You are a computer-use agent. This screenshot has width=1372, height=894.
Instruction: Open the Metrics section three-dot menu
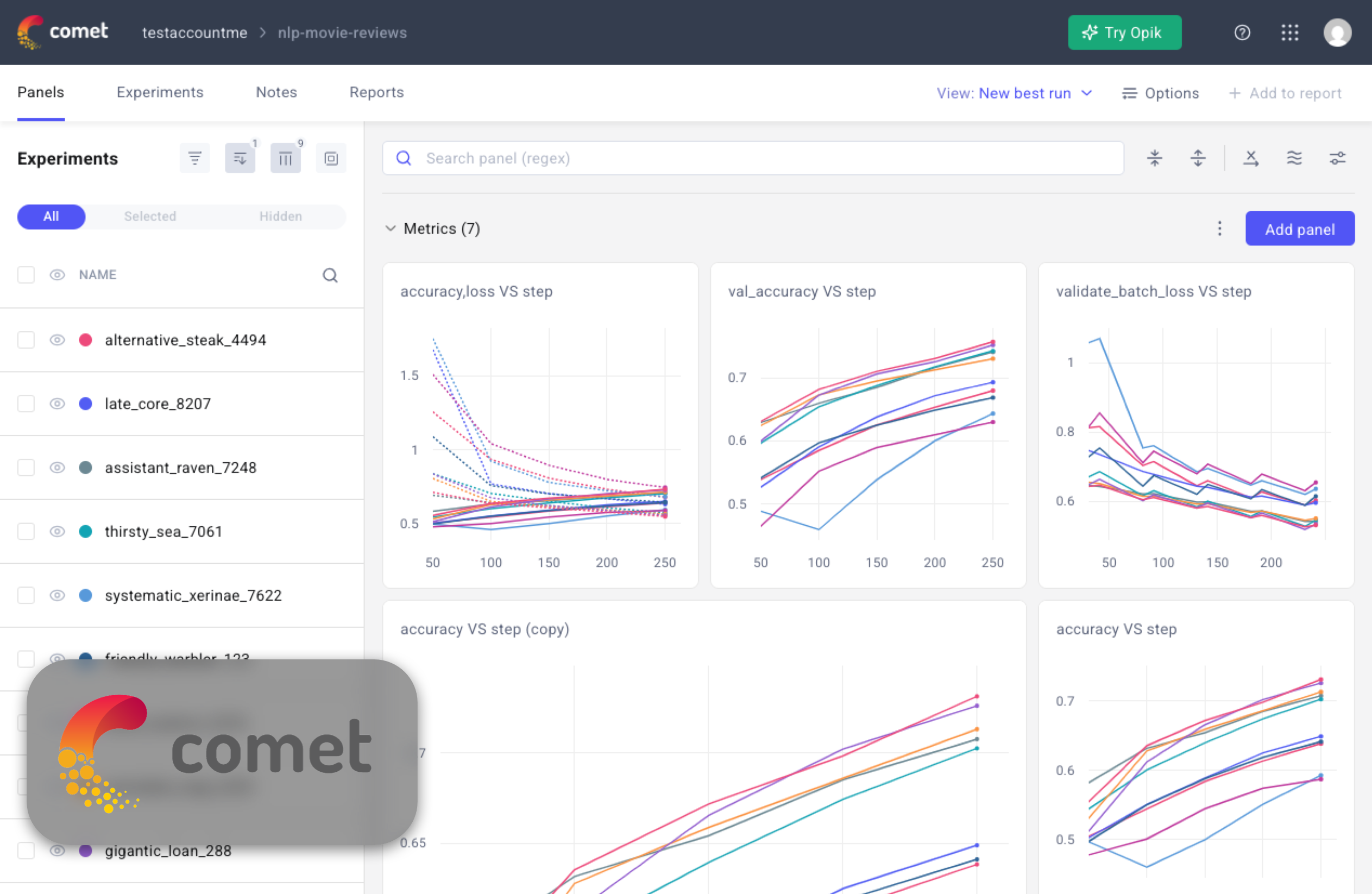tap(1219, 229)
